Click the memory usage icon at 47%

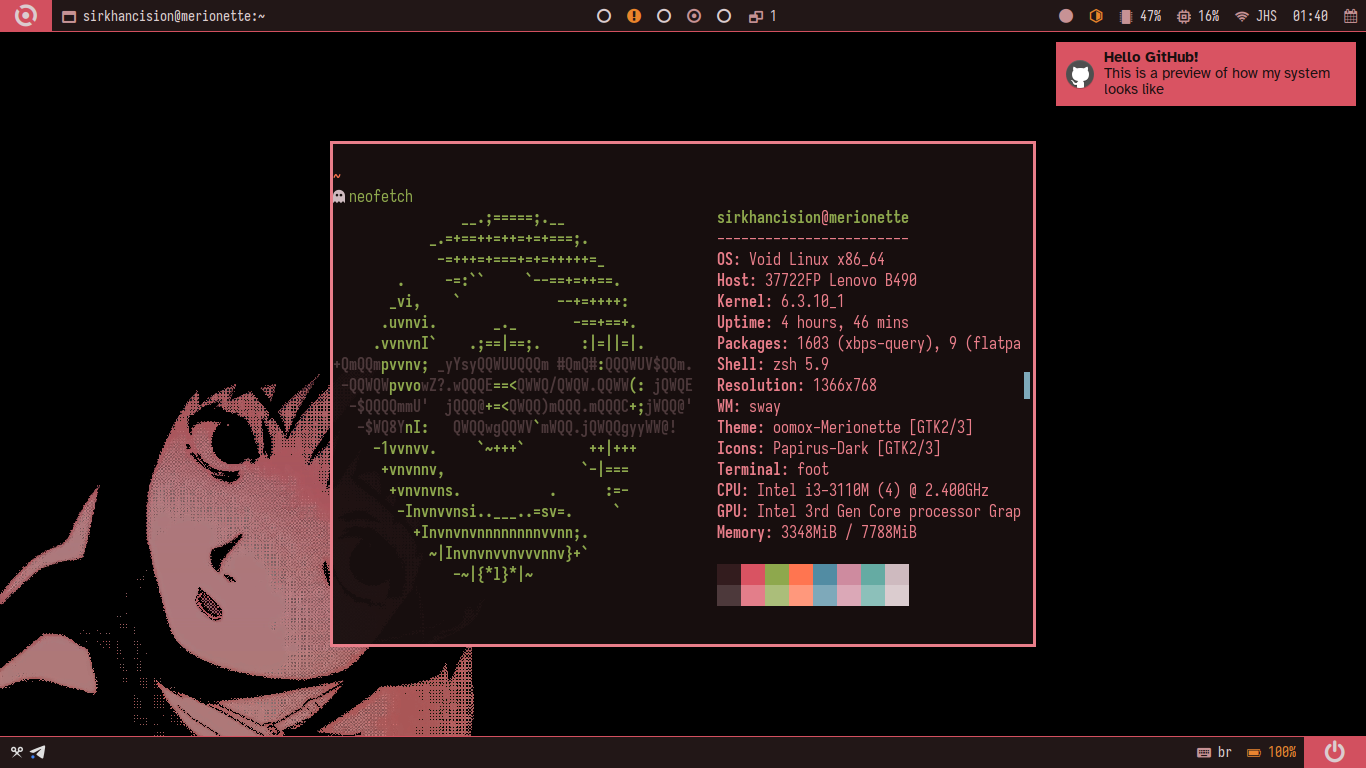(x=1126, y=16)
